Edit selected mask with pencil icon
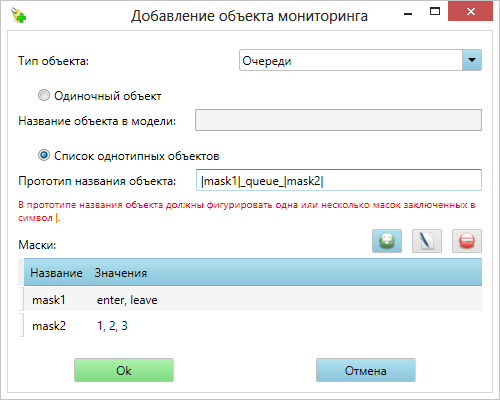Screen dimensions: 500x400 coord(427,241)
